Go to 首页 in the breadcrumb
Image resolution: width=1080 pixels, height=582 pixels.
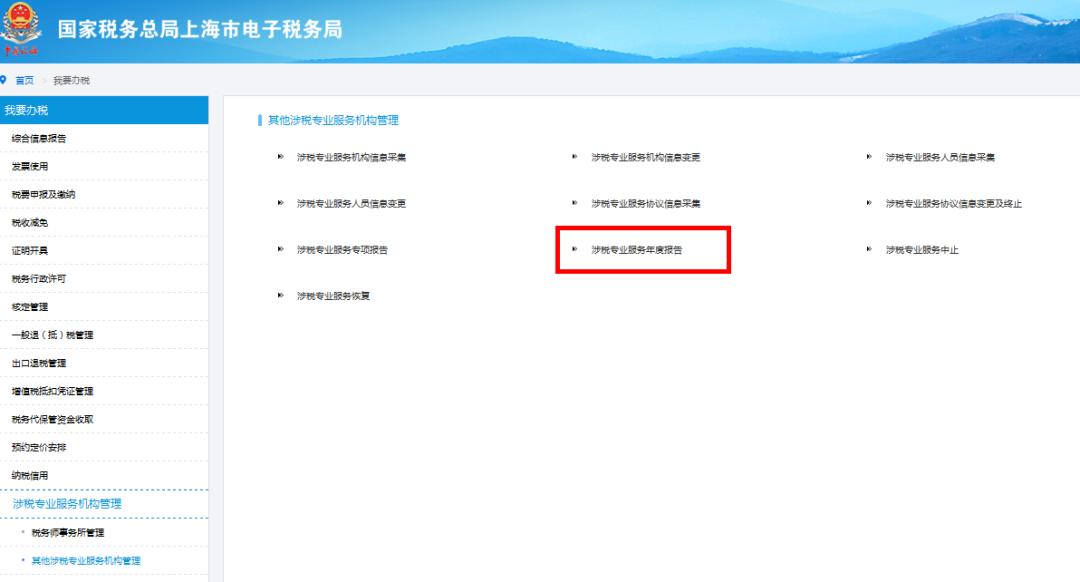tap(24, 80)
